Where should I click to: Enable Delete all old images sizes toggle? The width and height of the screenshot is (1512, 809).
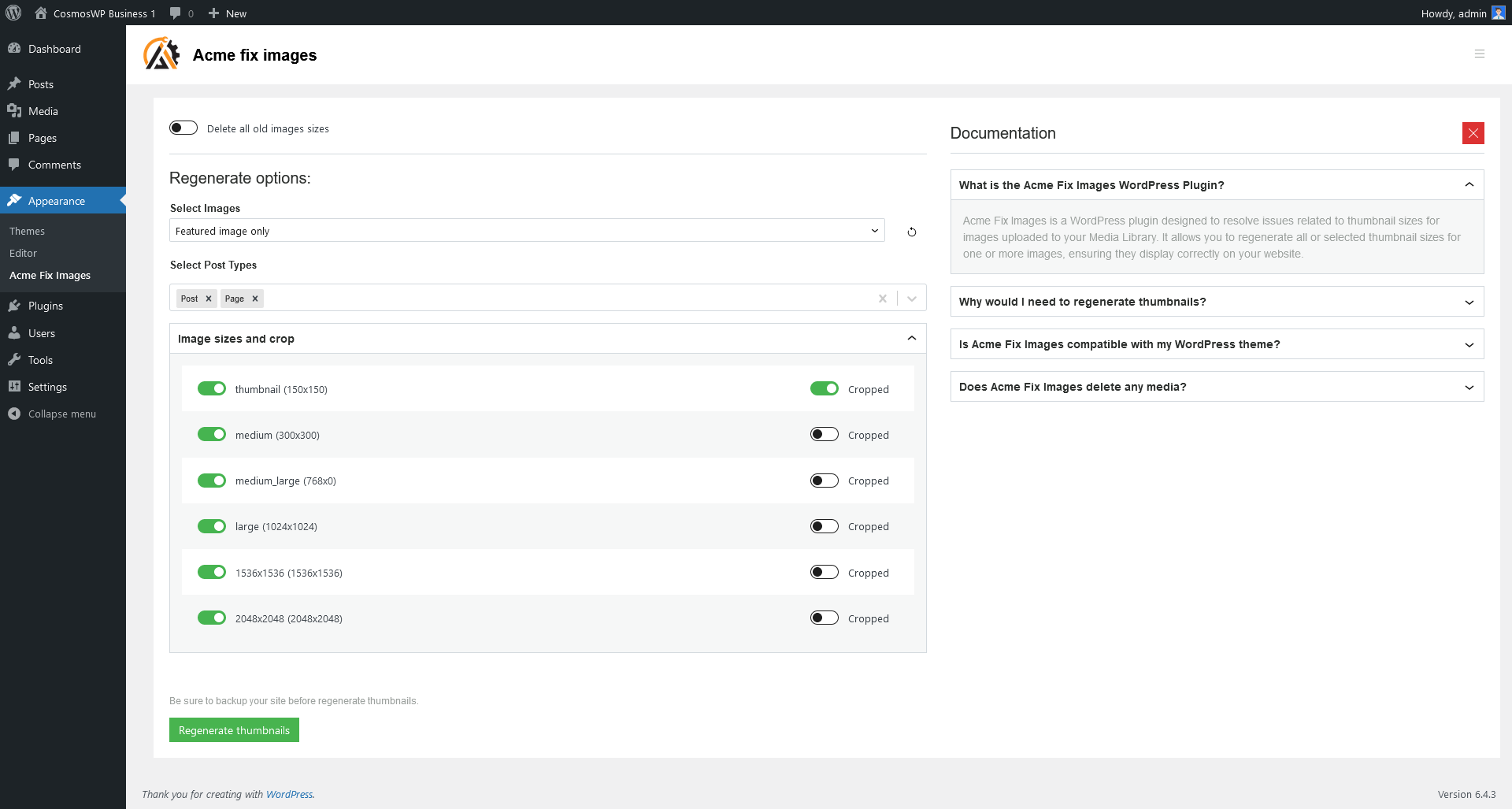click(183, 128)
